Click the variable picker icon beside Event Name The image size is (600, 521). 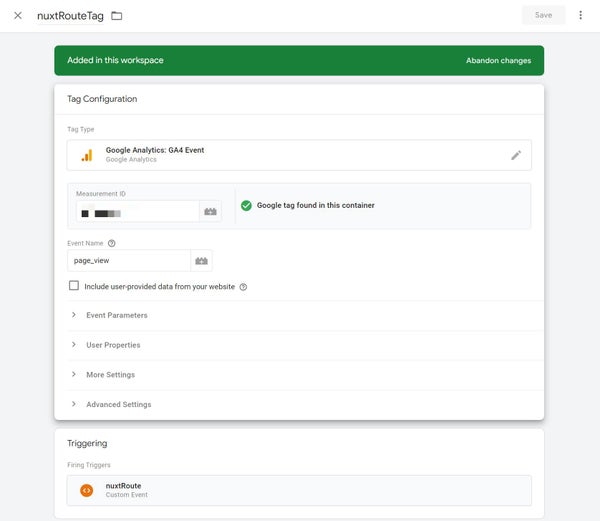tap(201, 261)
